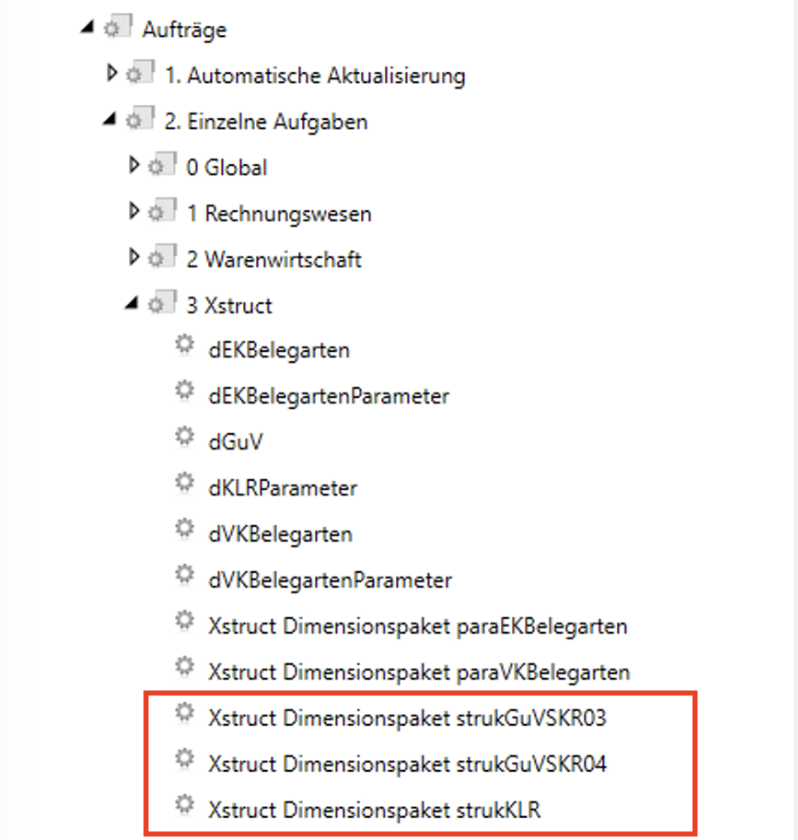Viewport: 798px width, 840px height.
Task: Select Xstruct Dimensionspaket paraEKBelegarten
Action: tap(418, 627)
